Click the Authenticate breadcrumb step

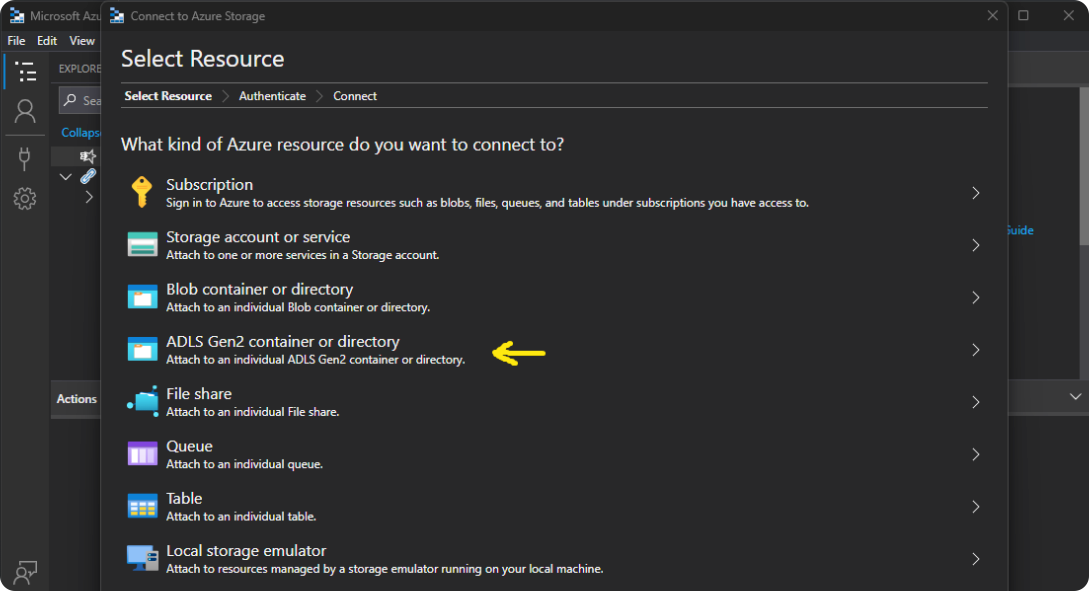point(272,96)
